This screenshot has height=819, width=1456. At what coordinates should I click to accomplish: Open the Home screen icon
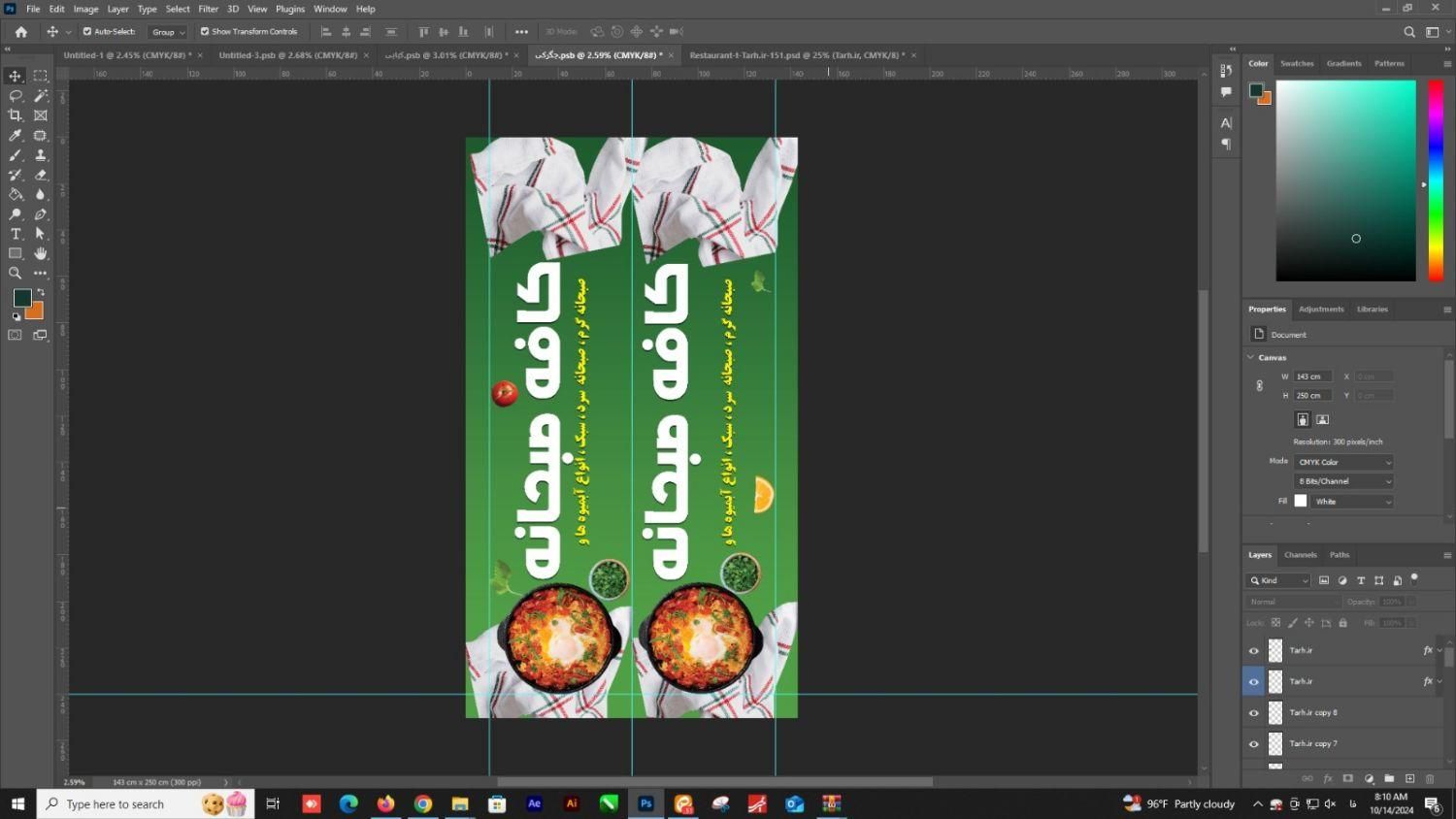click(20, 32)
